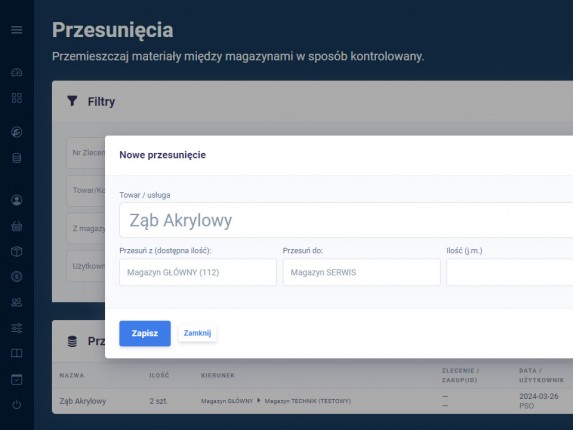Focus the Ilość (j.m.) quantity field
Screen dimensions: 573x430
509,272
